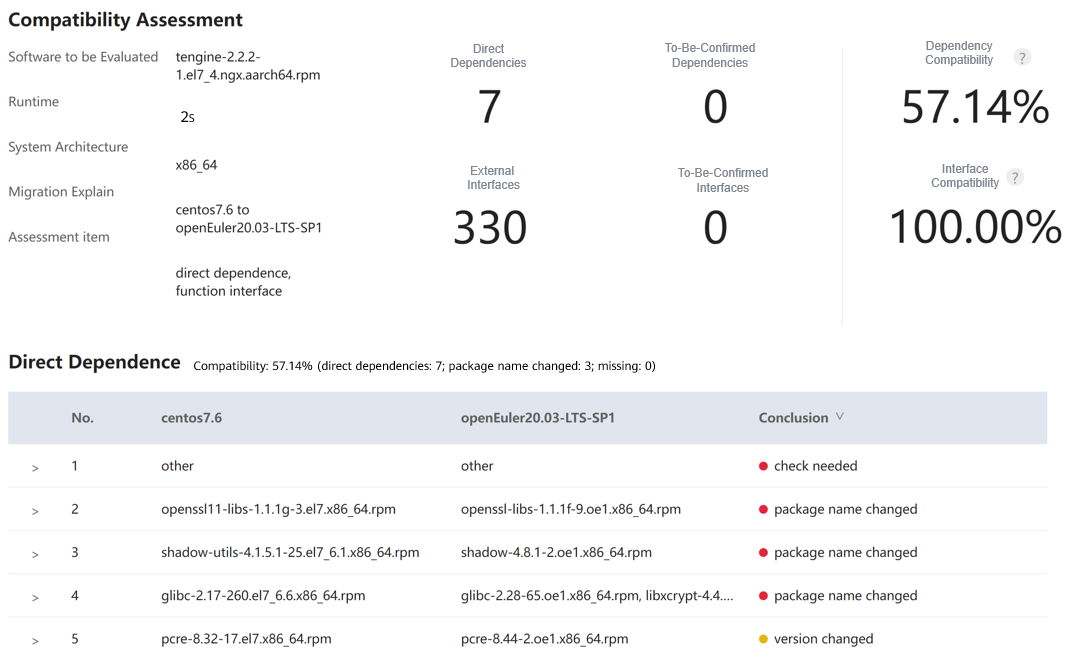
Task: Click red dot in openssl11-libs row
Action: coord(763,510)
